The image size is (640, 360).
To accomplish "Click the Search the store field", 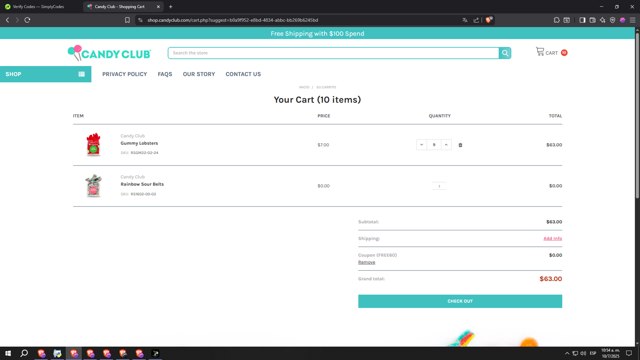I will (x=333, y=53).
